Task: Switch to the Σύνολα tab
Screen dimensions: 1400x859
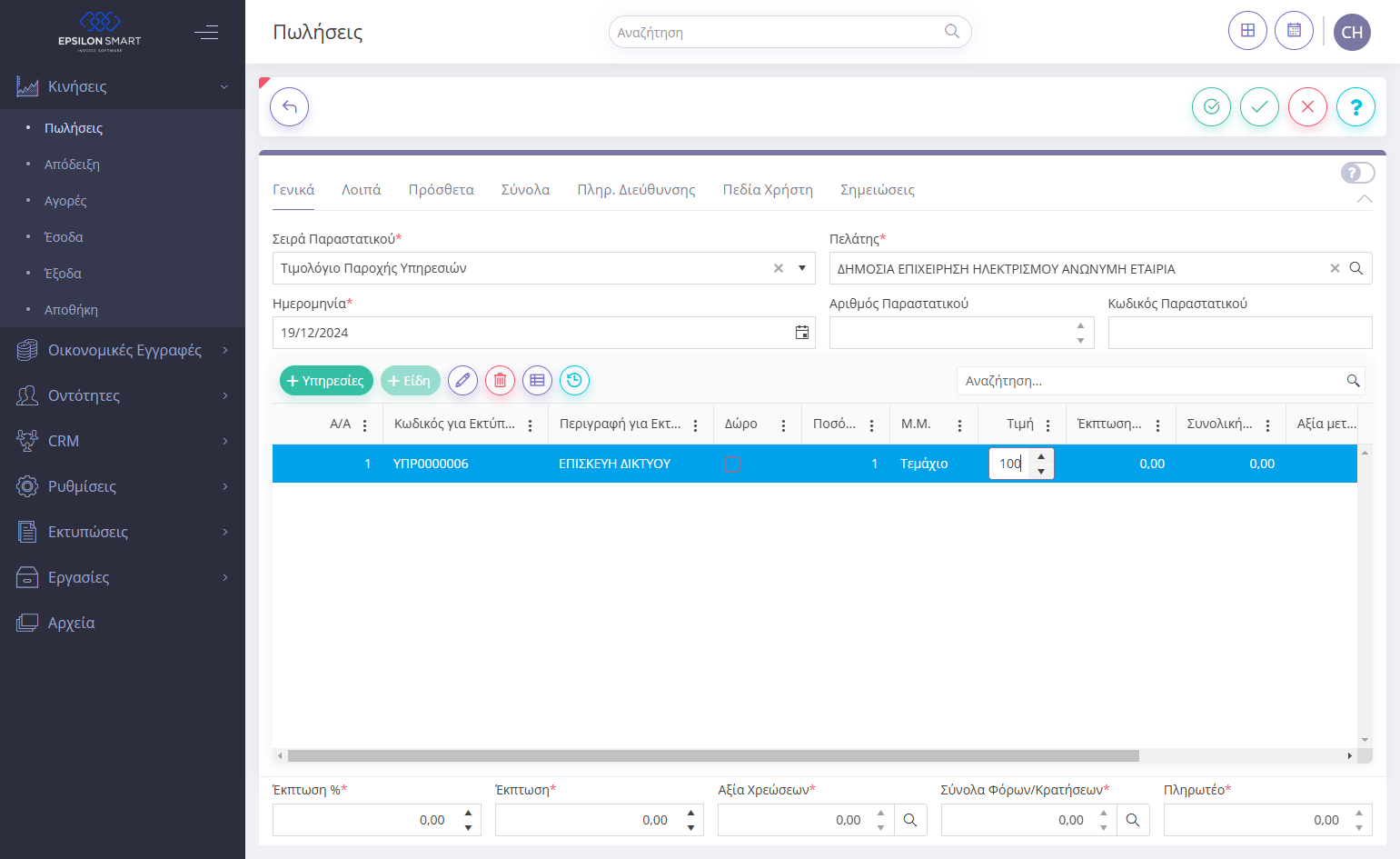Action: pyautogui.click(x=525, y=190)
